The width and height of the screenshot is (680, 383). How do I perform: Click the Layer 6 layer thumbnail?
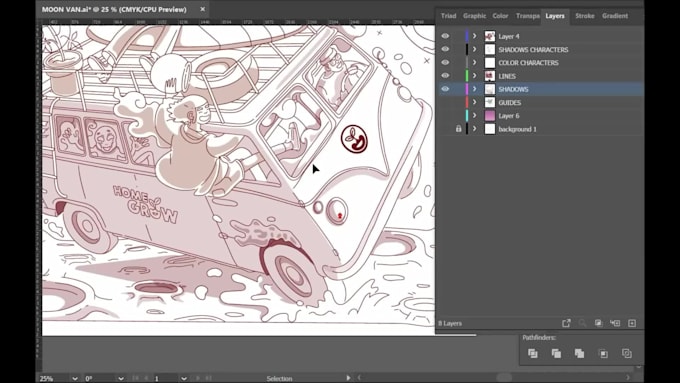pyautogui.click(x=490, y=115)
